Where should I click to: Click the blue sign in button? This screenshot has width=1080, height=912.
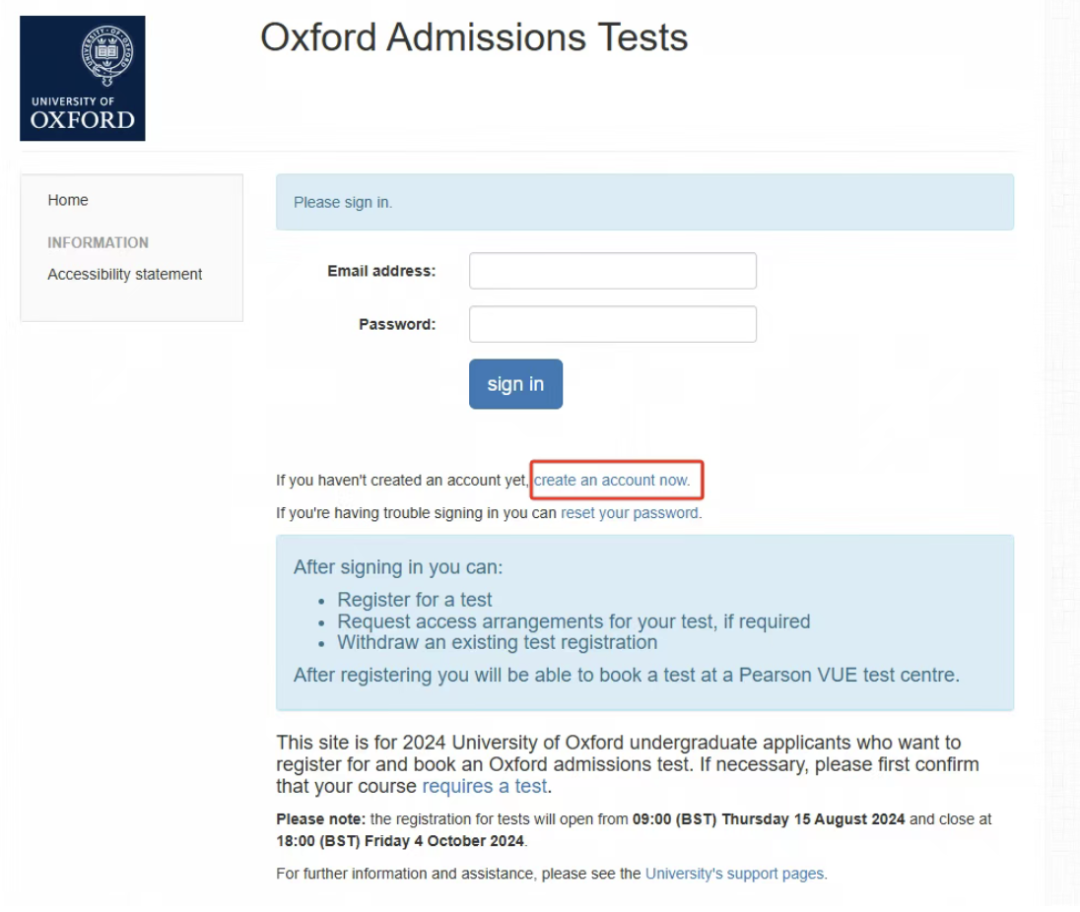(x=515, y=384)
